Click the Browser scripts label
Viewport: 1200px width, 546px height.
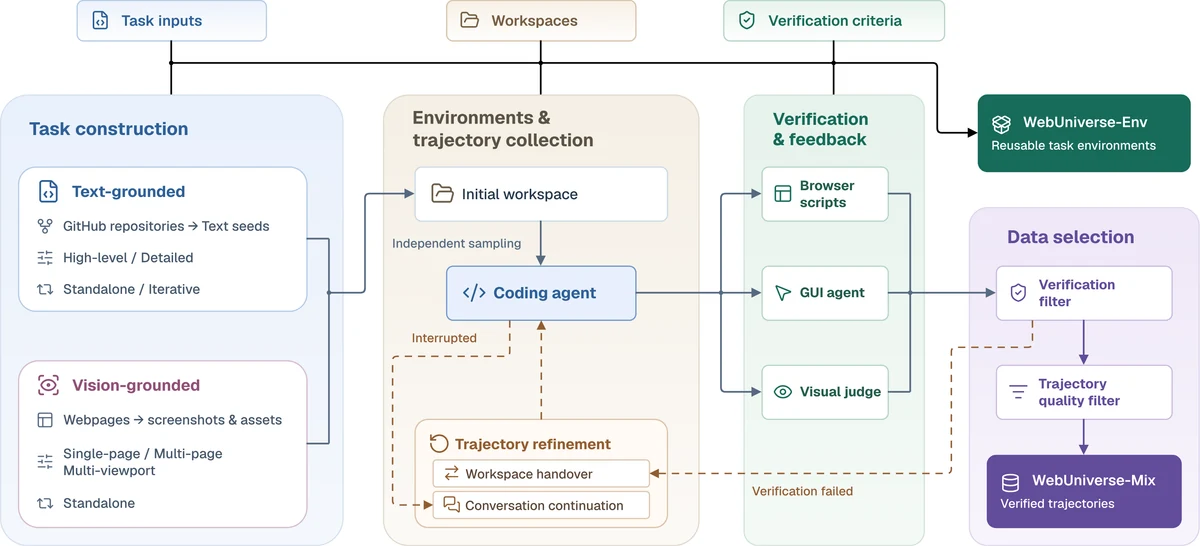tap(827, 194)
